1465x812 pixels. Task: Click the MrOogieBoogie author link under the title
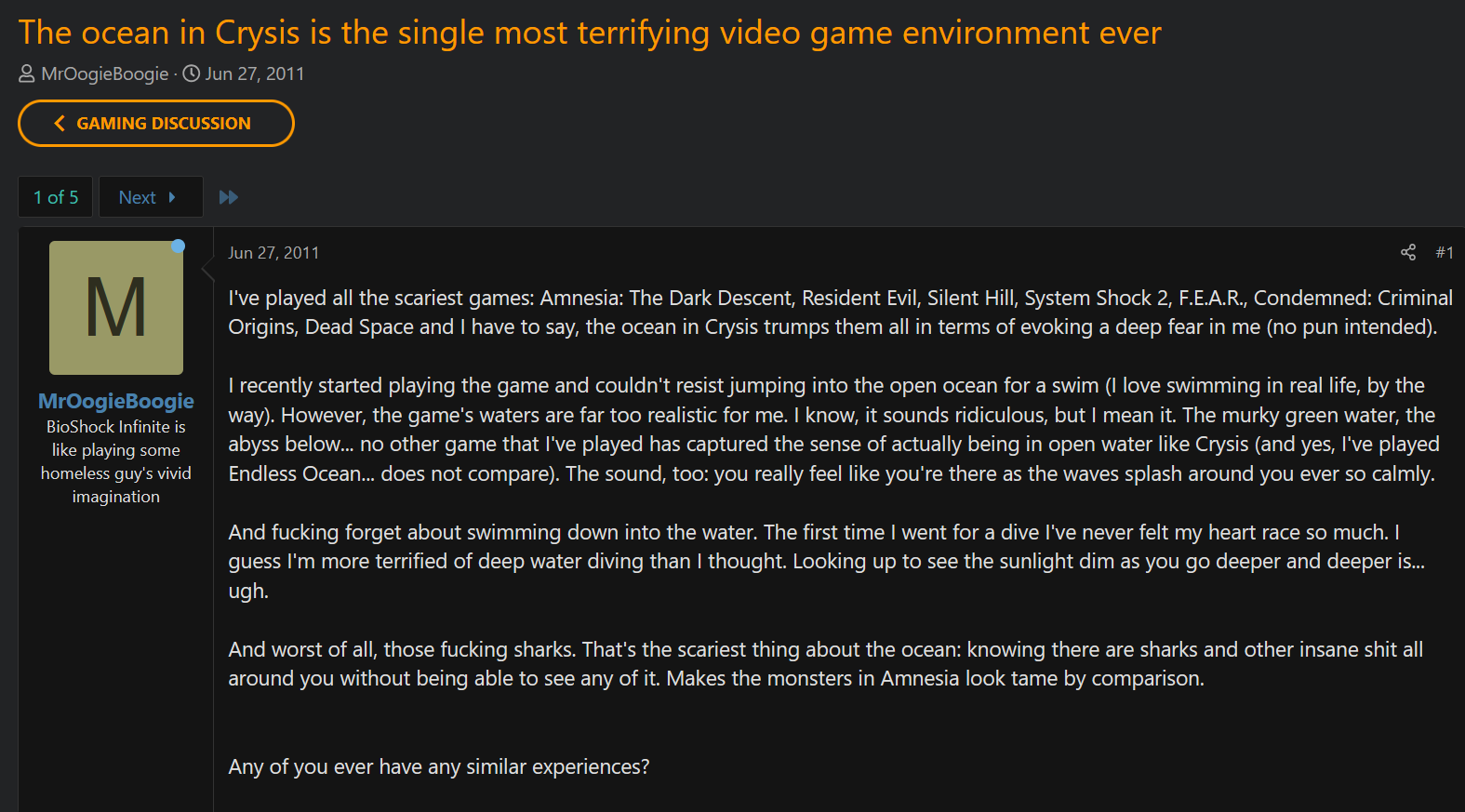coord(105,73)
